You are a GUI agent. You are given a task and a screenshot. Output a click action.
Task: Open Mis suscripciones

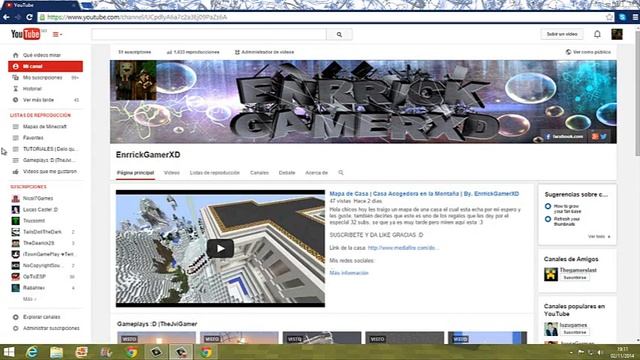point(42,78)
